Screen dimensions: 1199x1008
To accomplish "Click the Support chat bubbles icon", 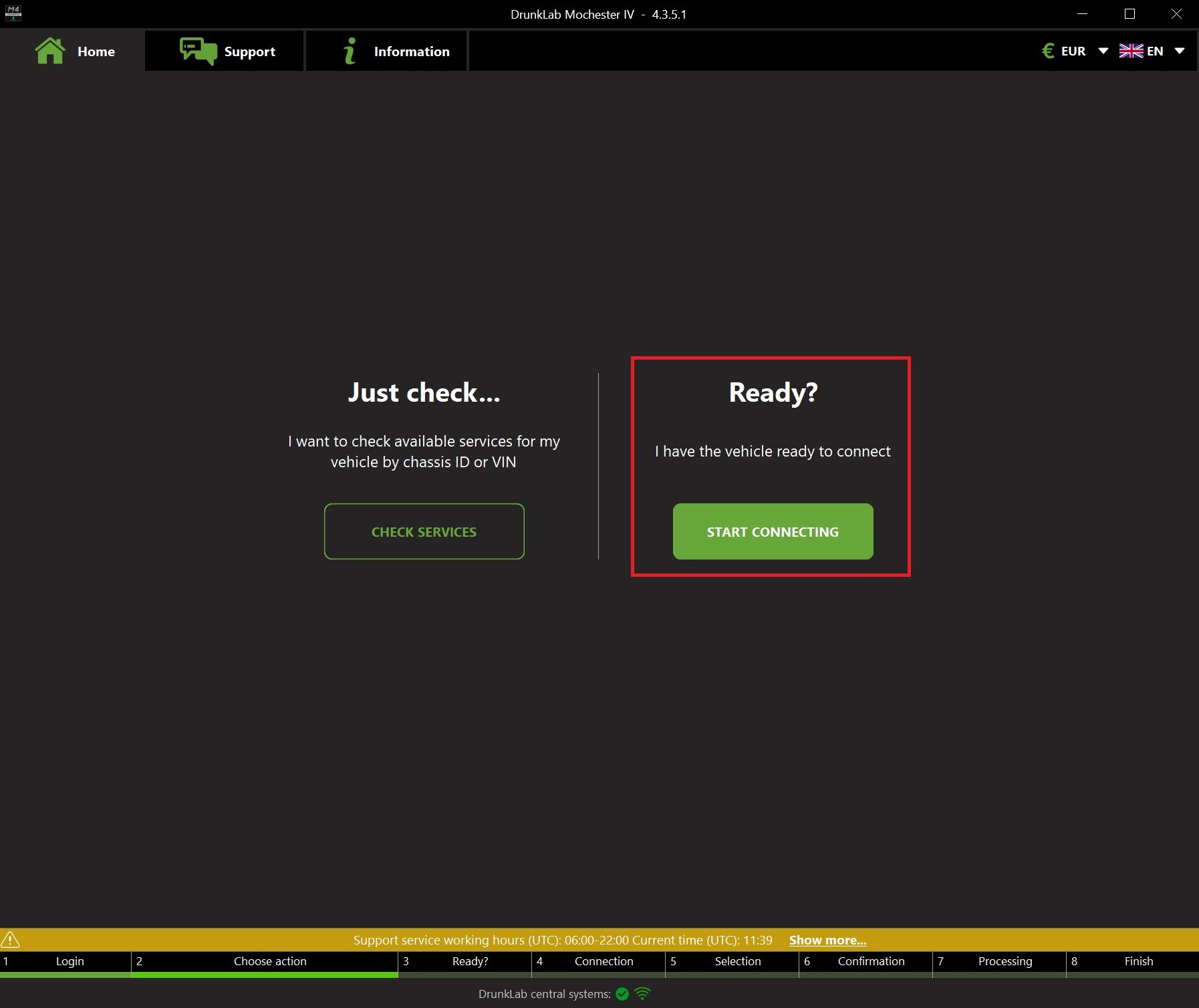I will pos(198,51).
